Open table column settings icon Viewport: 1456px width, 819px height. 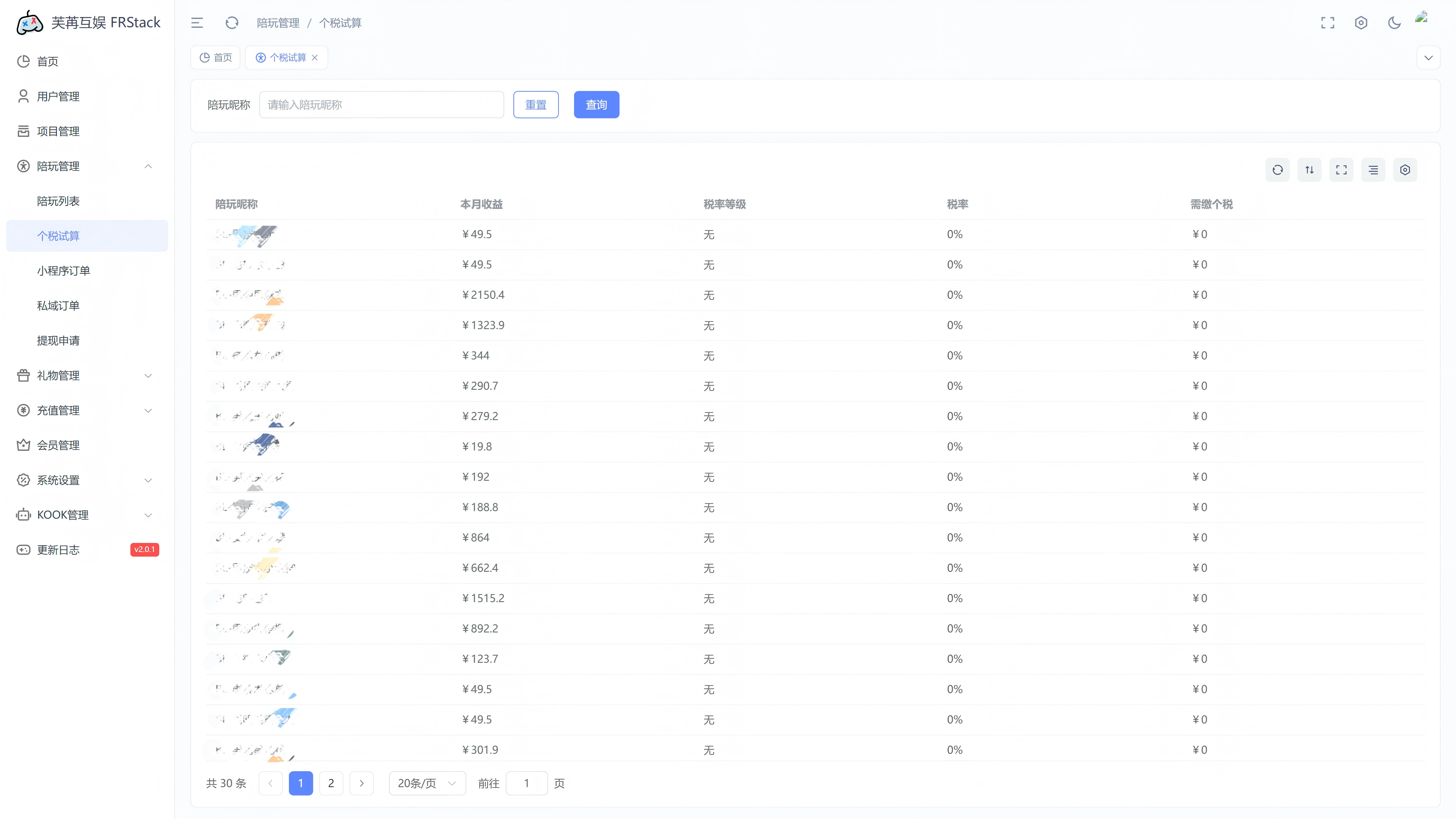pos(1404,169)
